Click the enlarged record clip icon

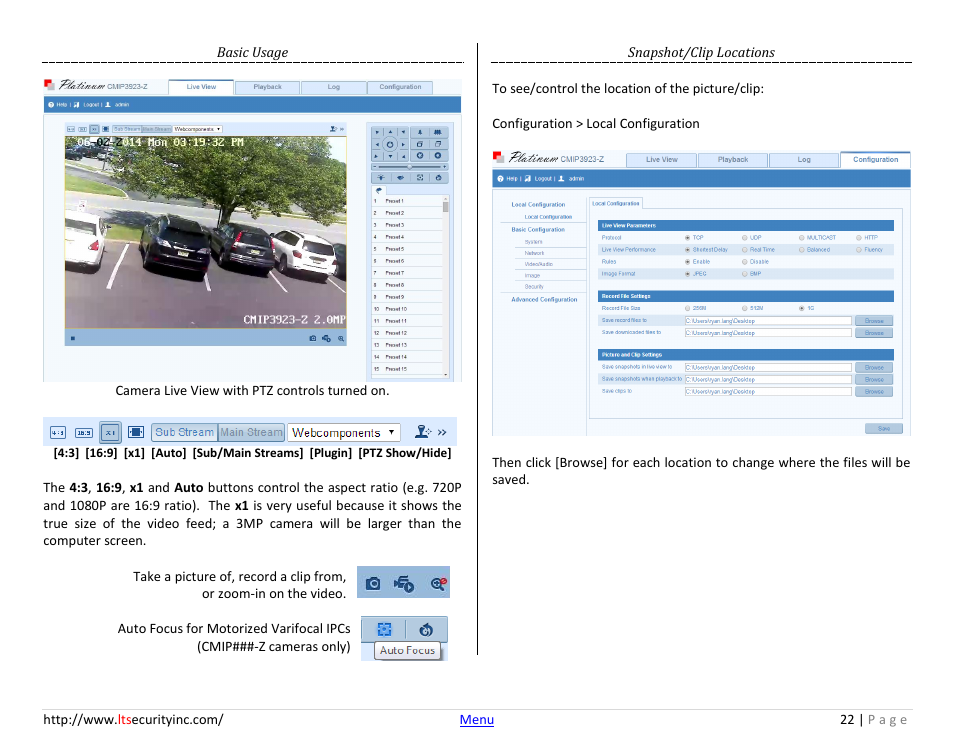[403, 583]
